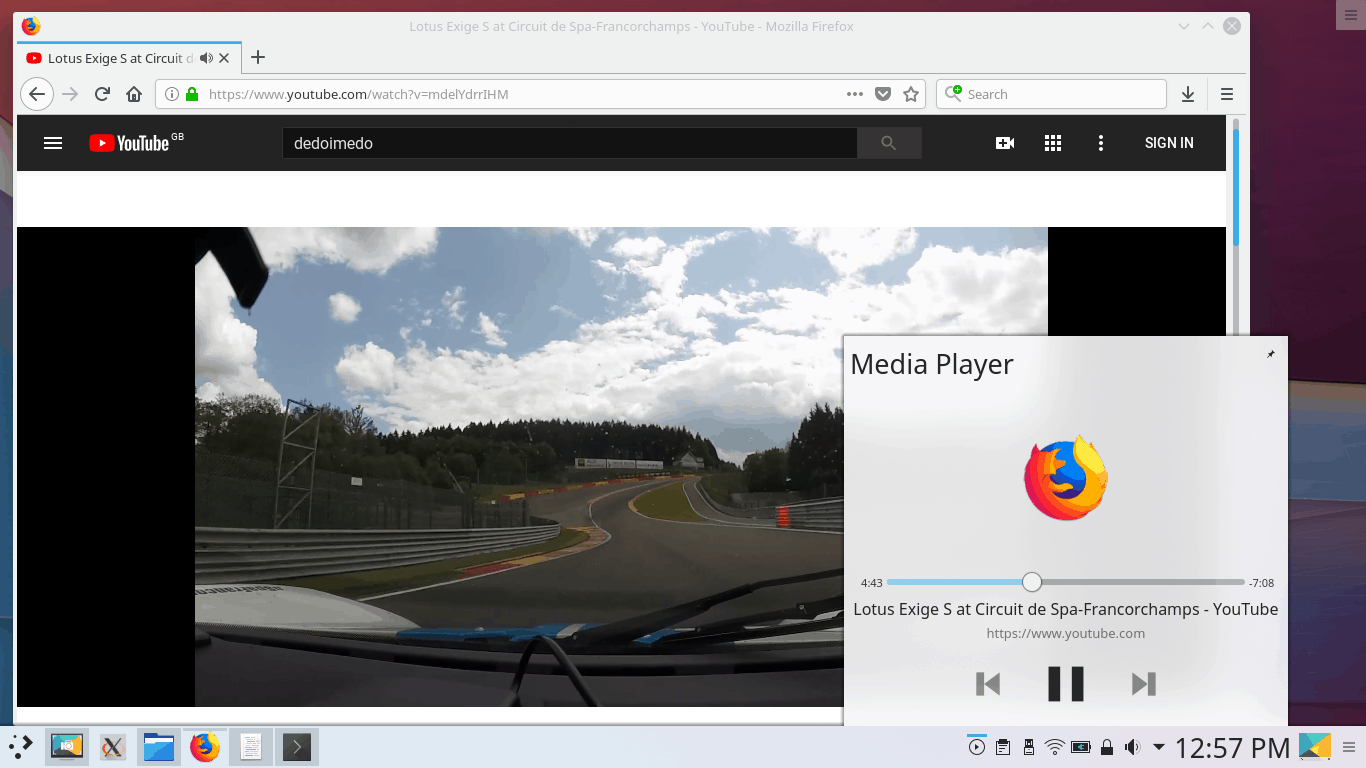1366x768 pixels.
Task: Open the YouTube apps grid
Action: point(1053,143)
